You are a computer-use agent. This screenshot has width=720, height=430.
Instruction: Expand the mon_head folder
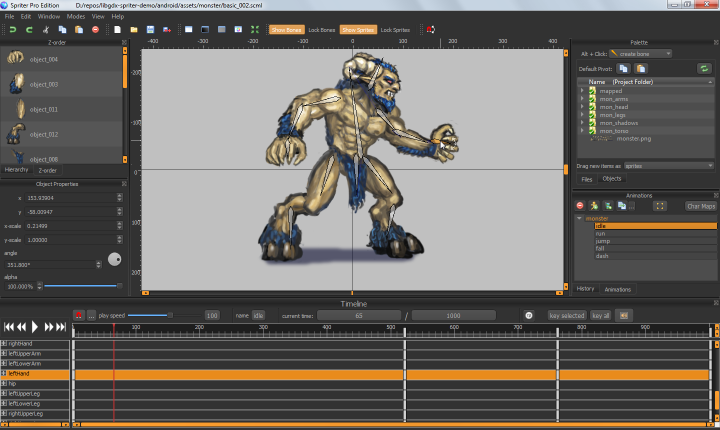click(582, 107)
